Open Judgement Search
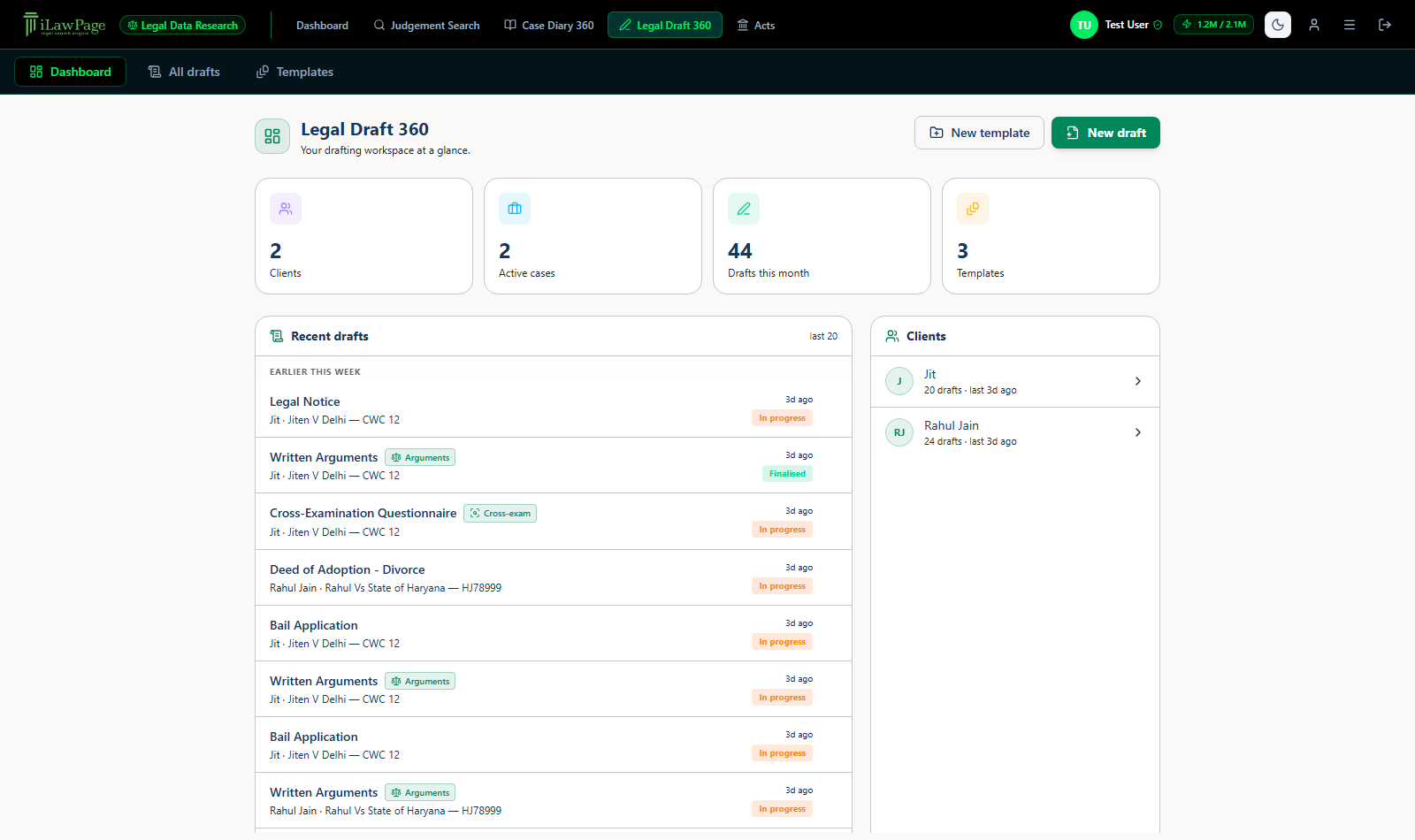The image size is (1415, 840). click(426, 25)
